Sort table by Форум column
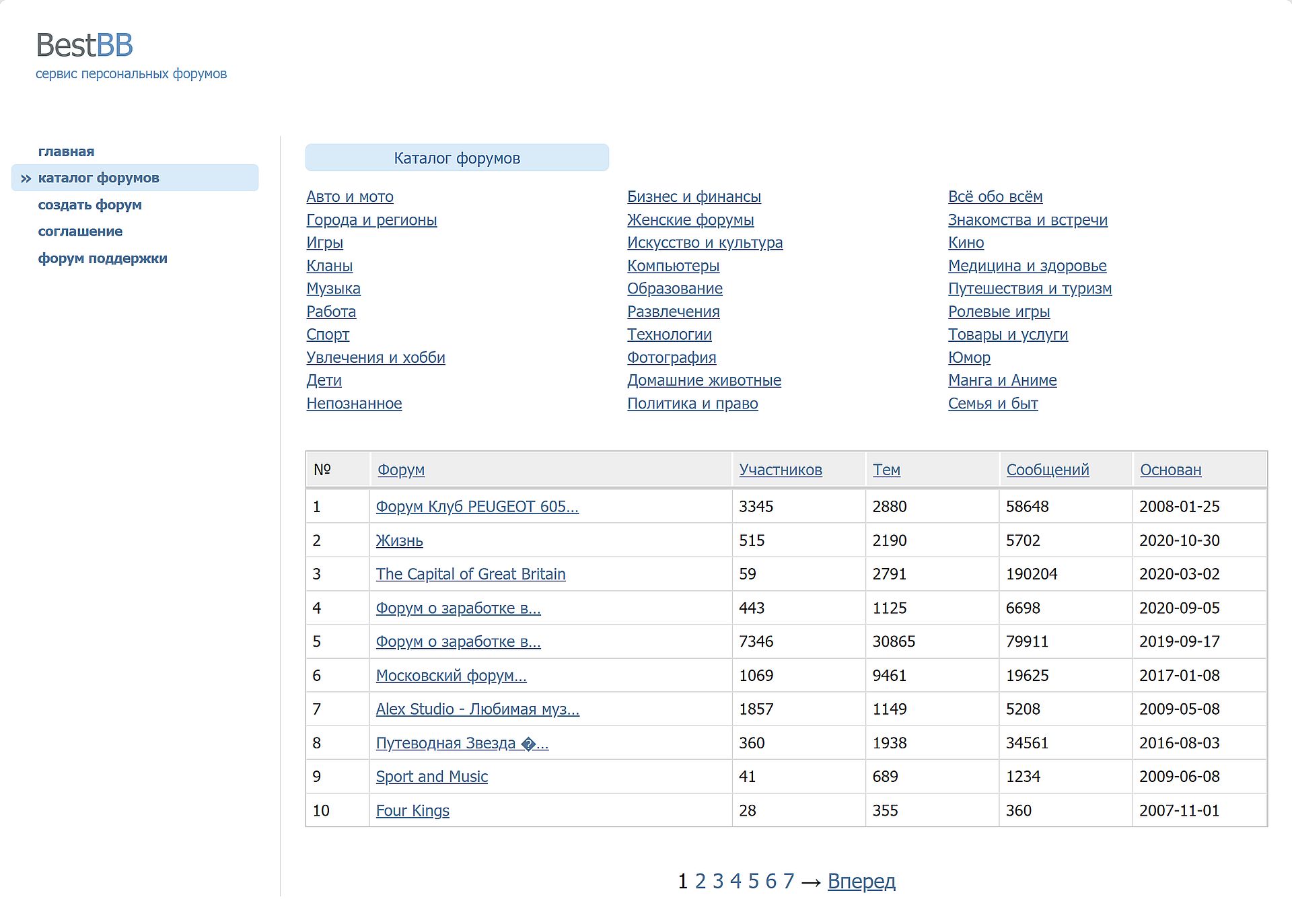 click(401, 470)
